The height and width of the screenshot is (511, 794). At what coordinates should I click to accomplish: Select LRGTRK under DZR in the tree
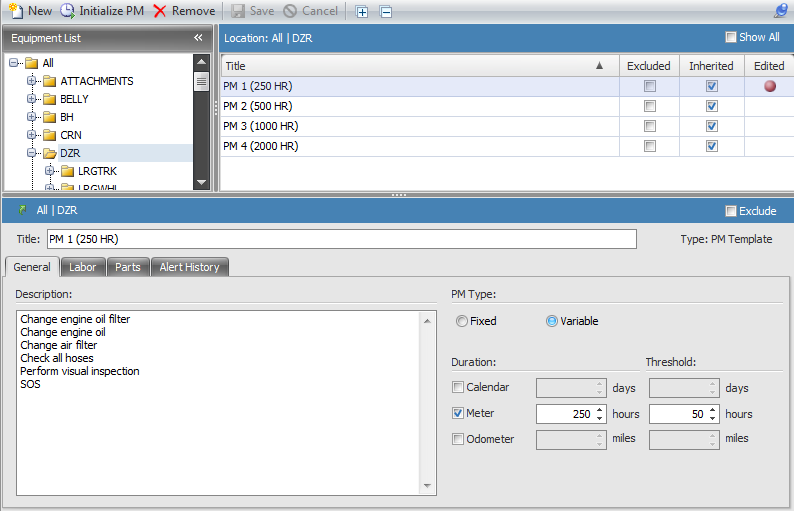(97, 171)
